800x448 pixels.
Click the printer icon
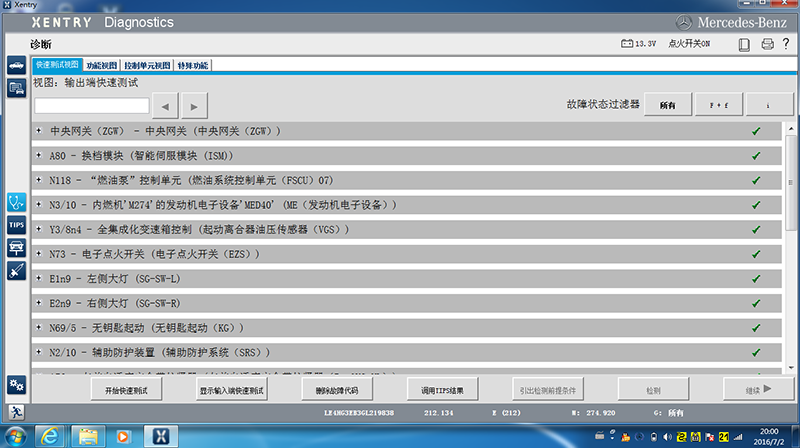tap(767, 44)
